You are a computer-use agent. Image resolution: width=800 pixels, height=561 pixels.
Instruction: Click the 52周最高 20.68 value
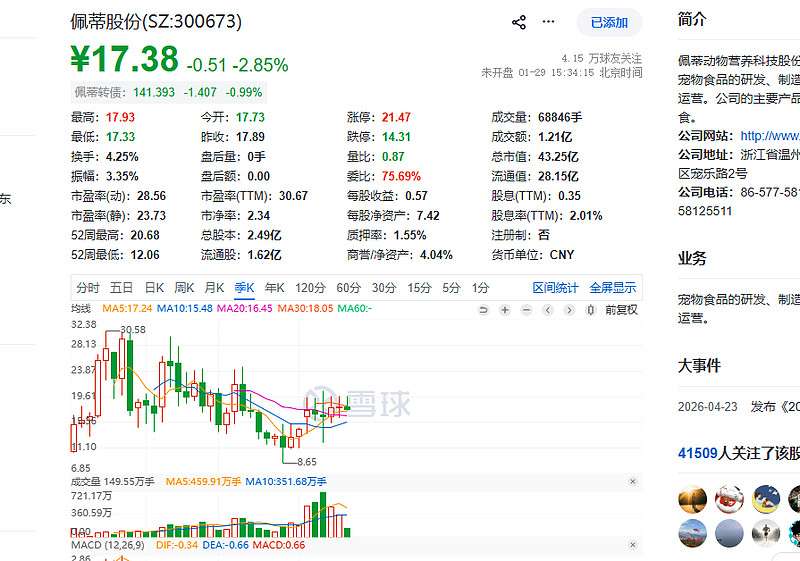pos(145,235)
